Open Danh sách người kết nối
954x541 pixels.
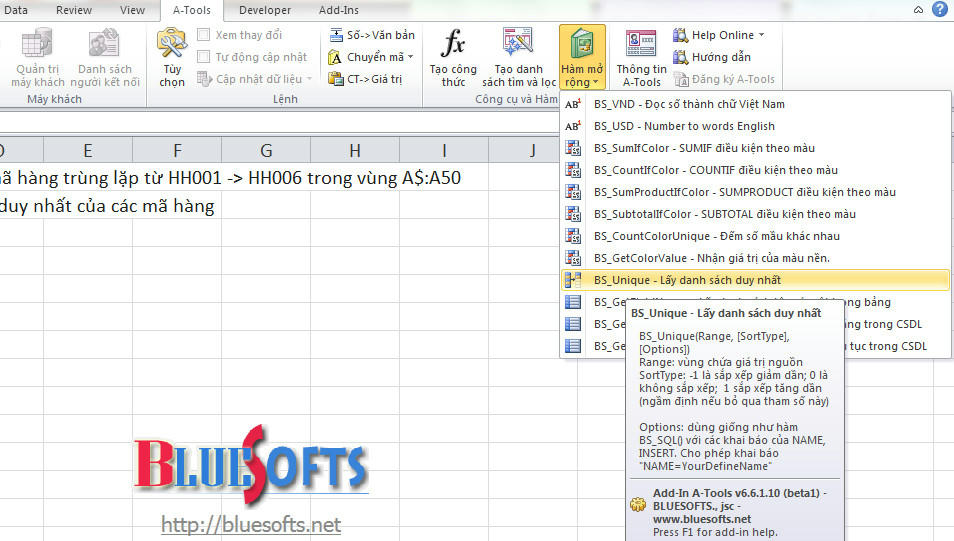point(104,45)
